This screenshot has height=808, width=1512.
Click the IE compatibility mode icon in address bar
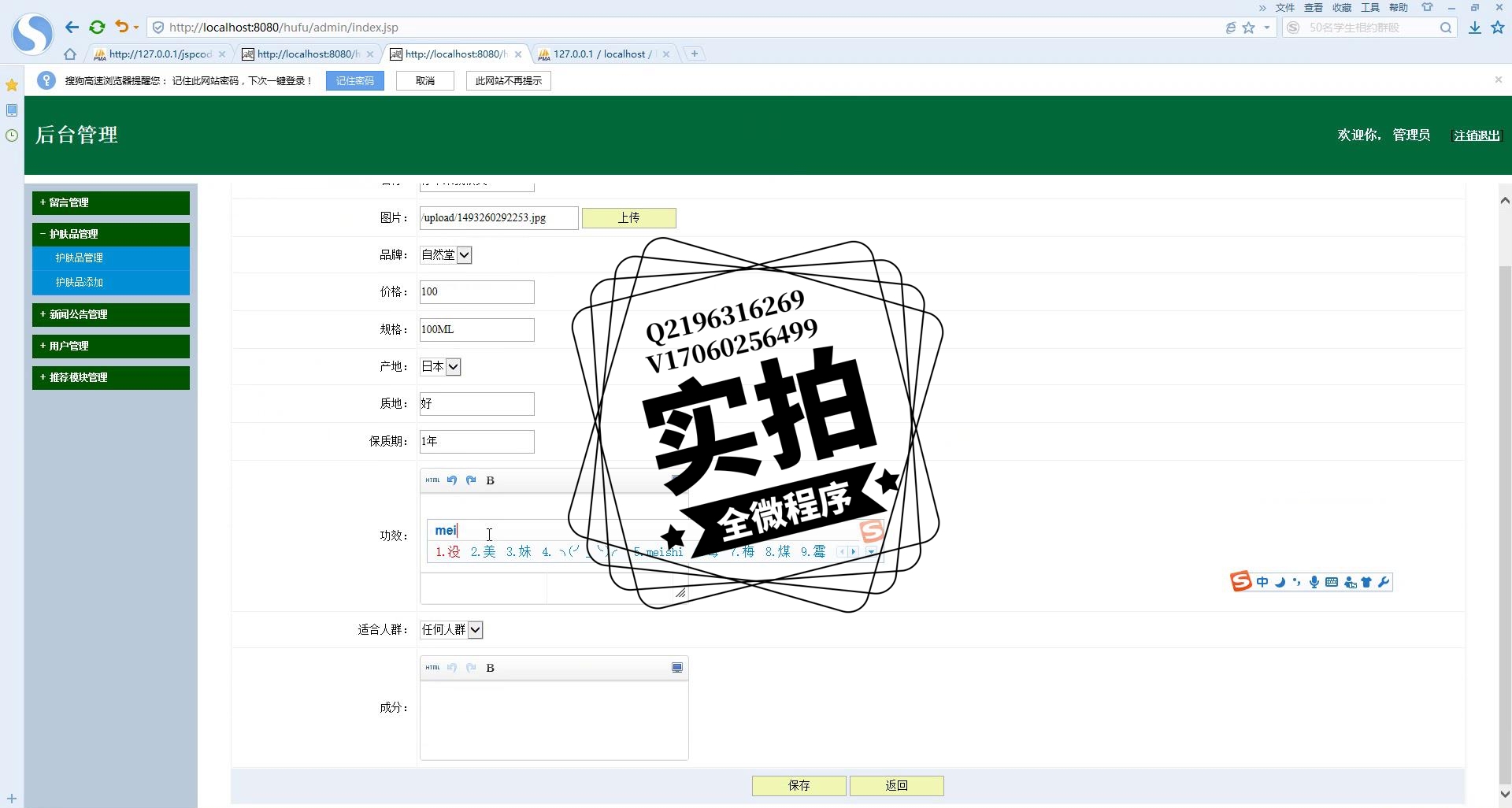[x=1231, y=28]
